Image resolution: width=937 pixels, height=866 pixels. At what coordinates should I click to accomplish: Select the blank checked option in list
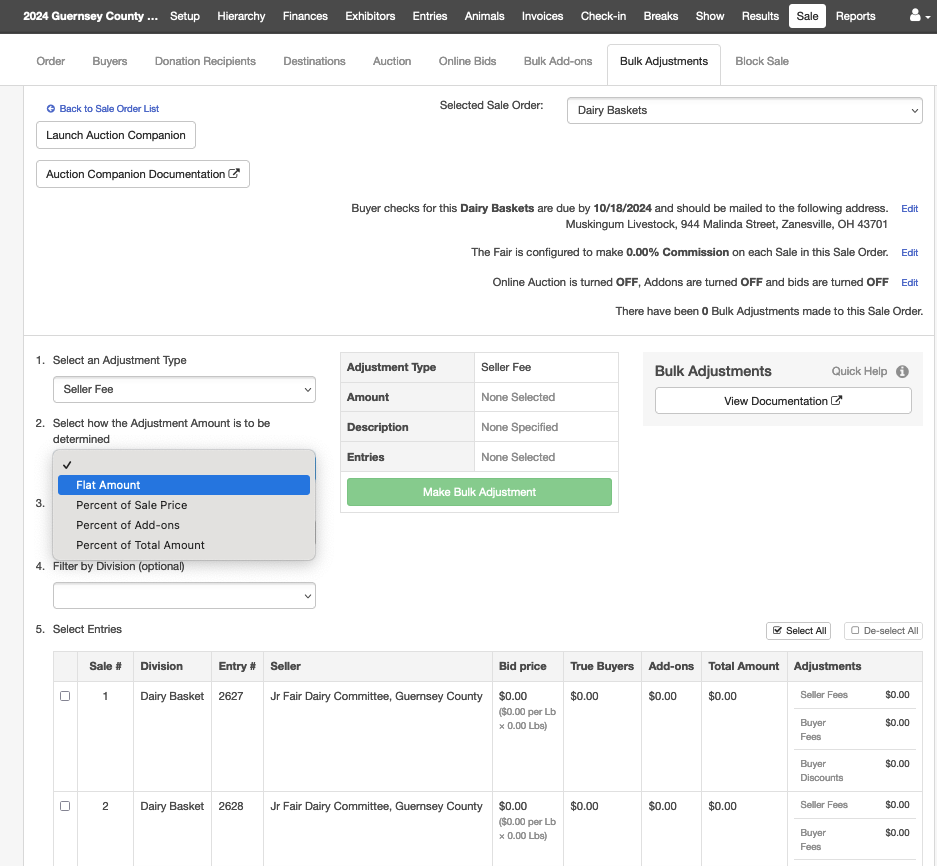coord(184,465)
